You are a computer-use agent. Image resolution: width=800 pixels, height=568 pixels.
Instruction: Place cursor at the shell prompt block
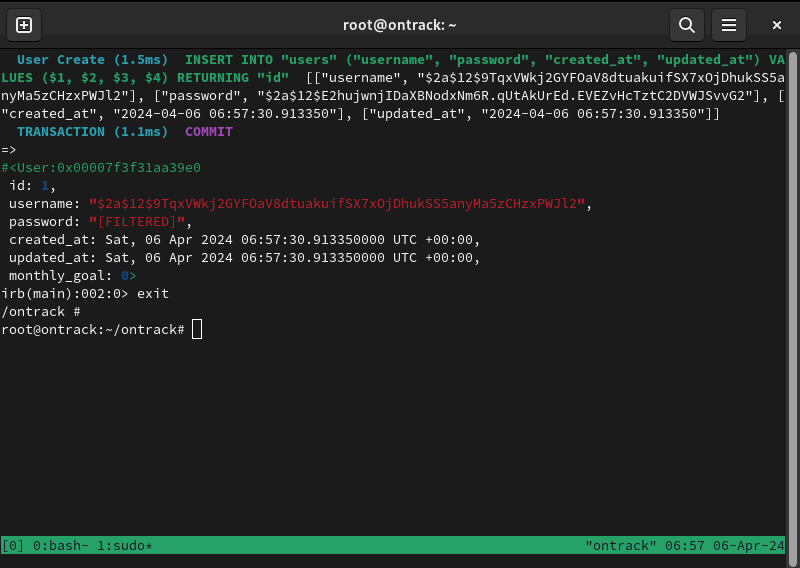[197, 330]
